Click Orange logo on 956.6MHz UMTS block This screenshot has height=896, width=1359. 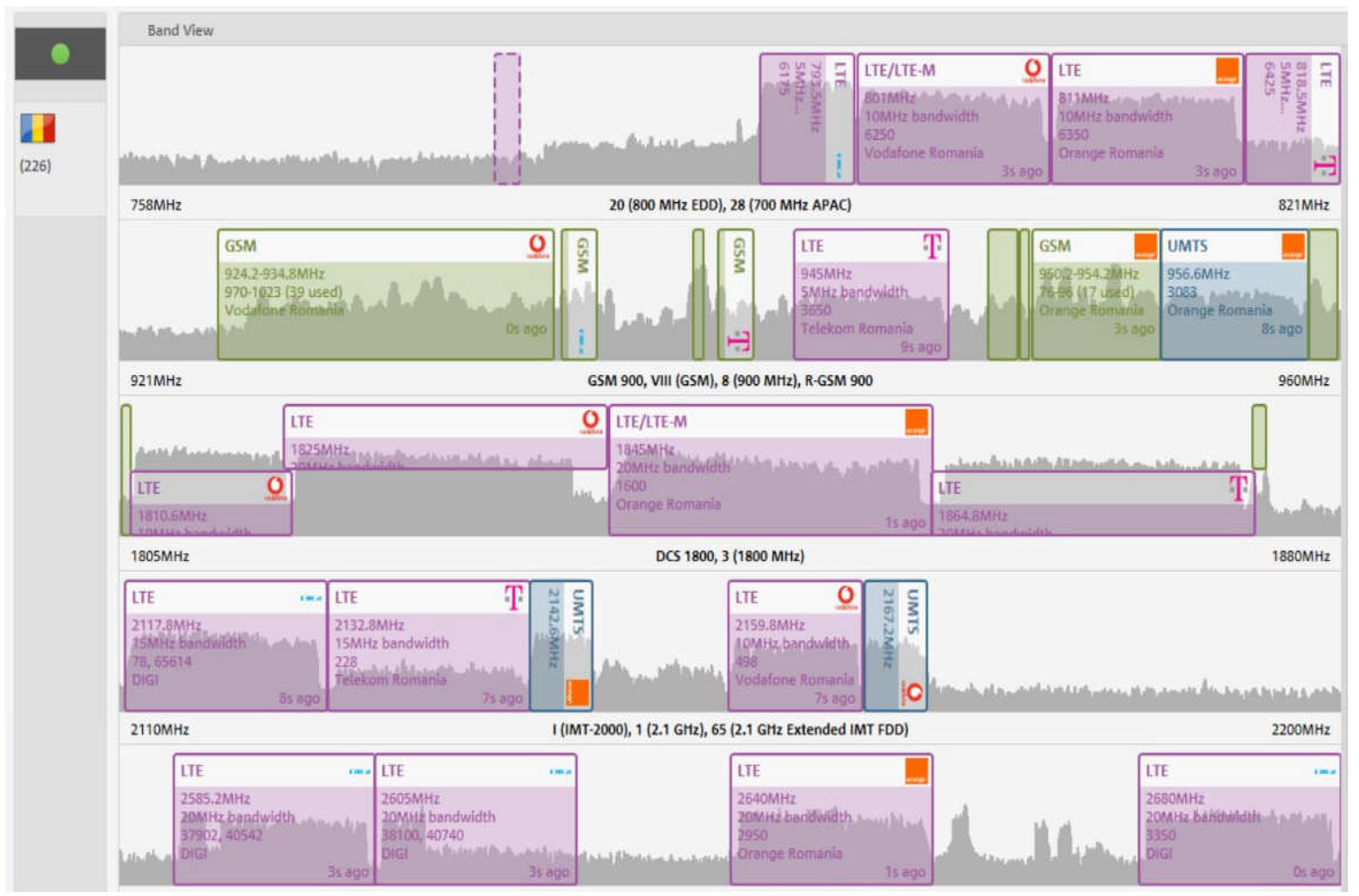(1293, 247)
